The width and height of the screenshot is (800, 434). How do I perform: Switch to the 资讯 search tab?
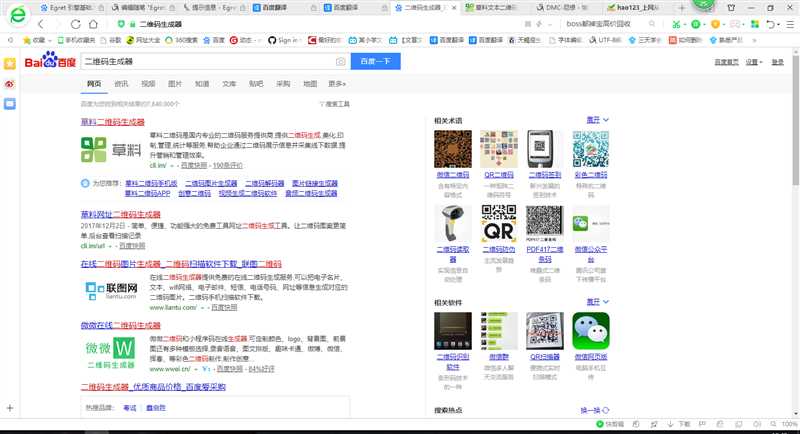121,84
